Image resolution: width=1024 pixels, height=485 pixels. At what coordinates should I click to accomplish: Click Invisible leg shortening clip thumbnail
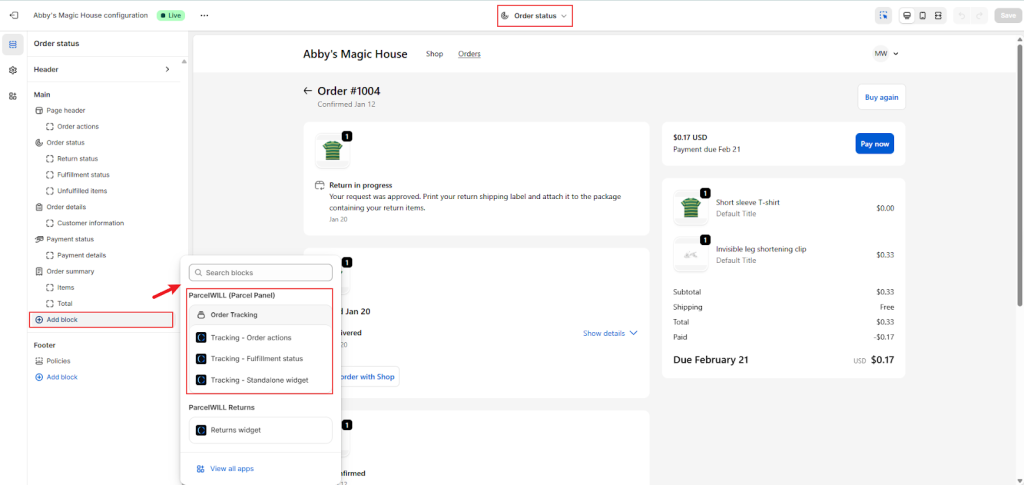click(x=690, y=255)
